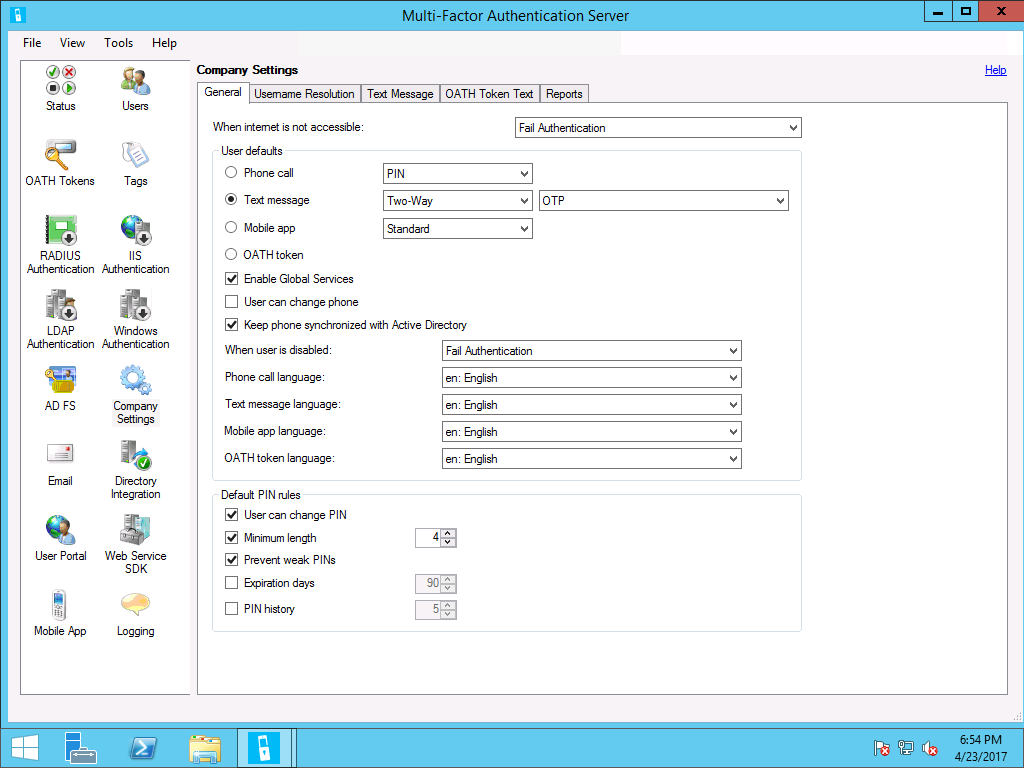Enable the User can change phone checkbox

tap(232, 302)
